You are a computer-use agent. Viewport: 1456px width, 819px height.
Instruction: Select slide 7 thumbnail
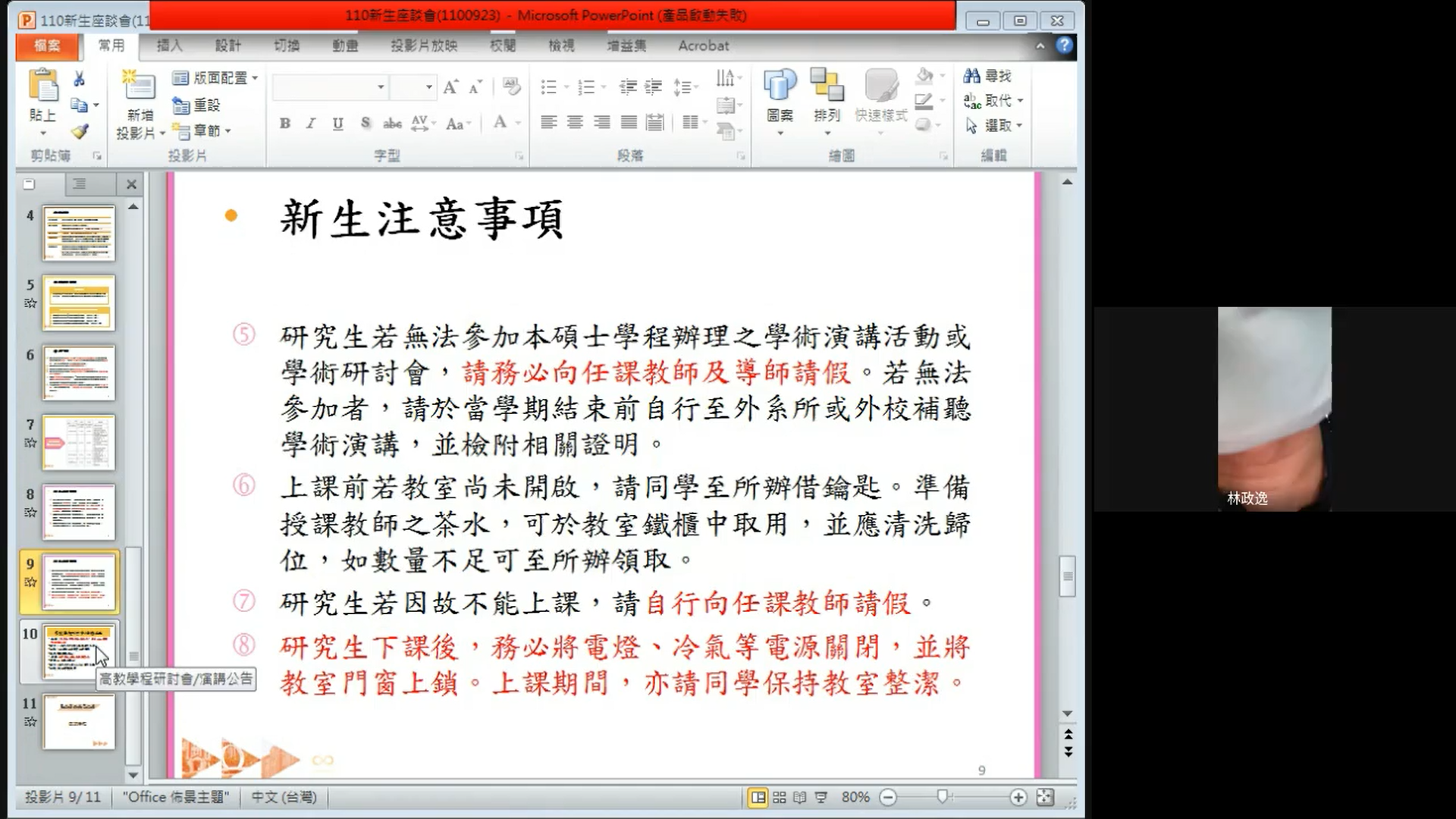click(x=79, y=442)
